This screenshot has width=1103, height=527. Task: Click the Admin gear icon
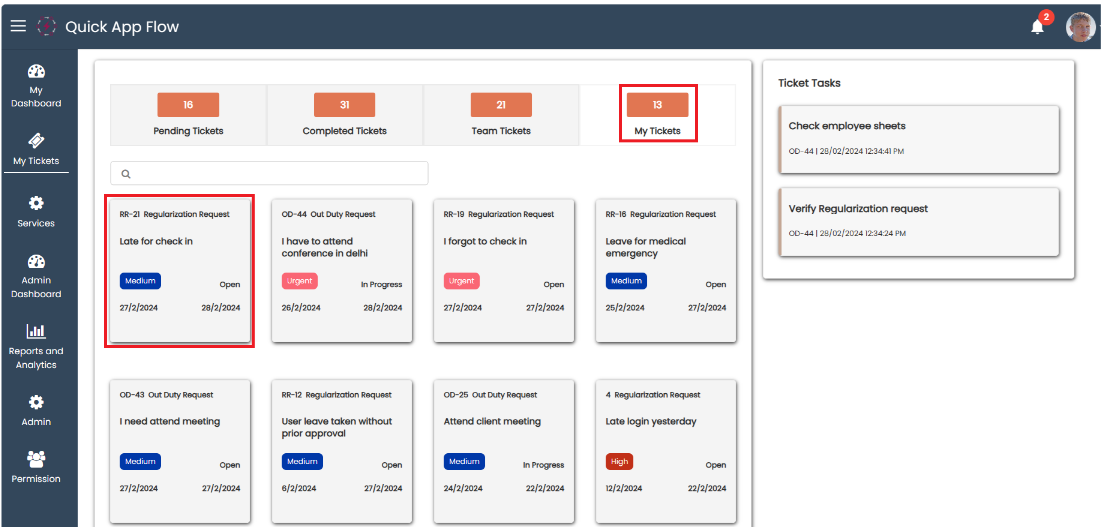pyautogui.click(x=36, y=402)
